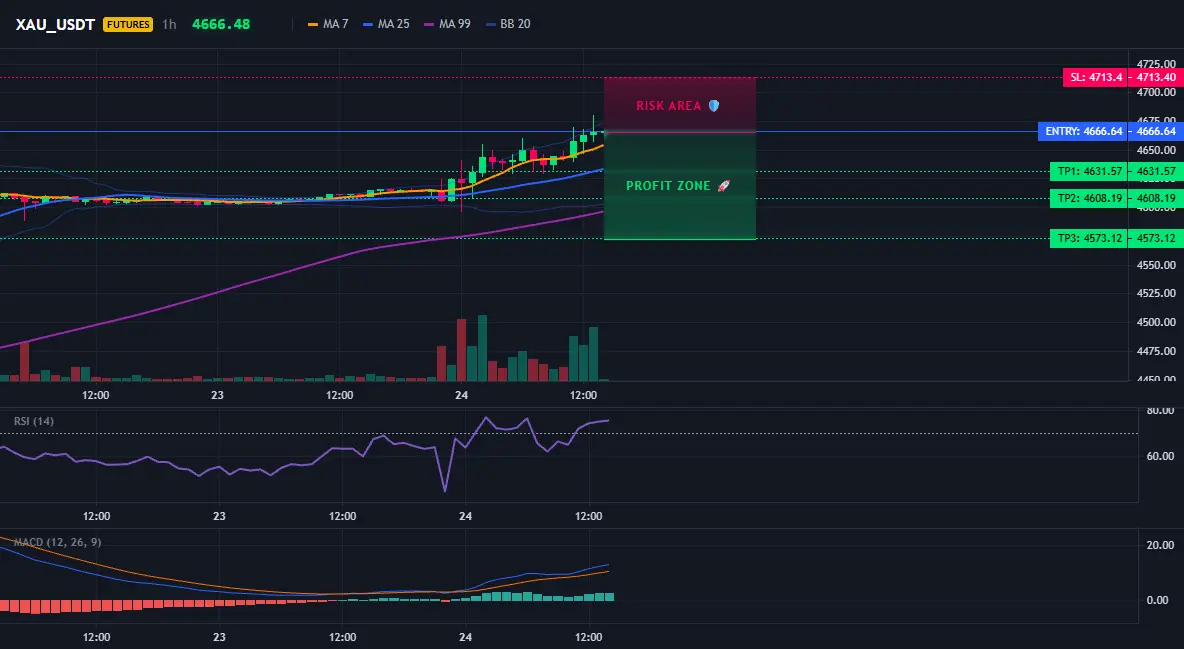
Task: Click the latest RSI line endpoint
Action: (608, 420)
